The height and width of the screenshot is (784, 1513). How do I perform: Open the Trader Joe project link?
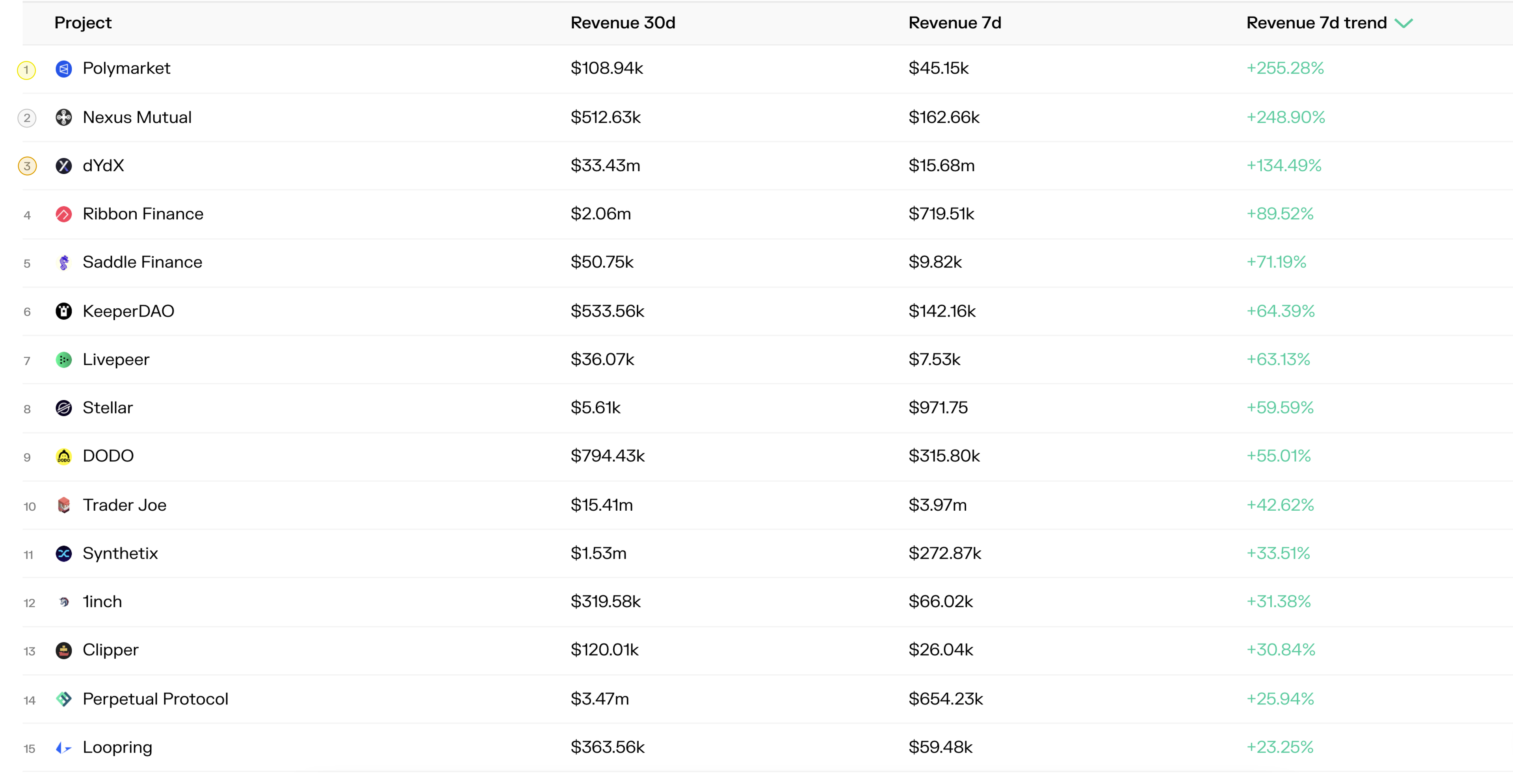(x=125, y=505)
